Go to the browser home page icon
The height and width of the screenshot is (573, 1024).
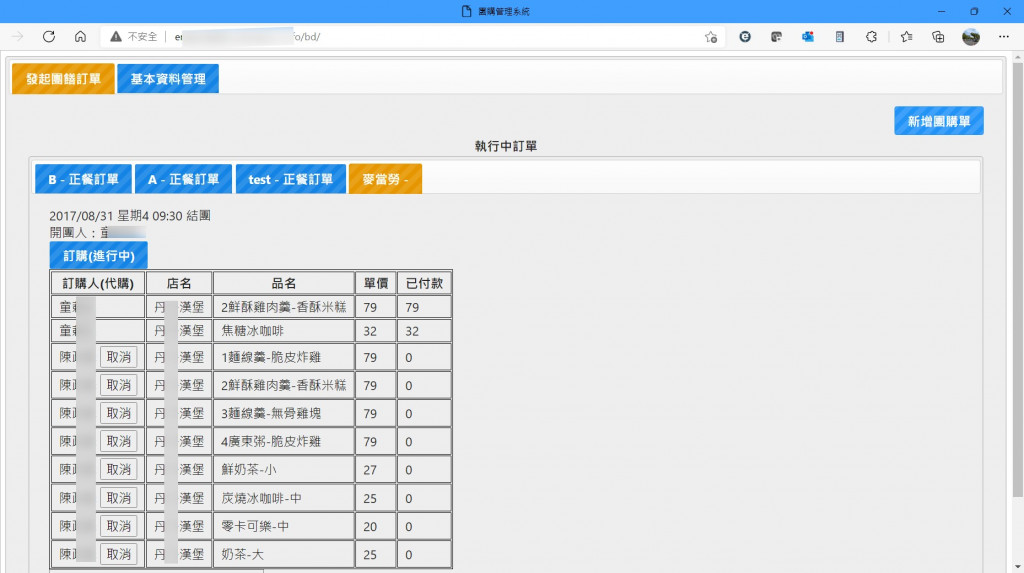(x=80, y=37)
